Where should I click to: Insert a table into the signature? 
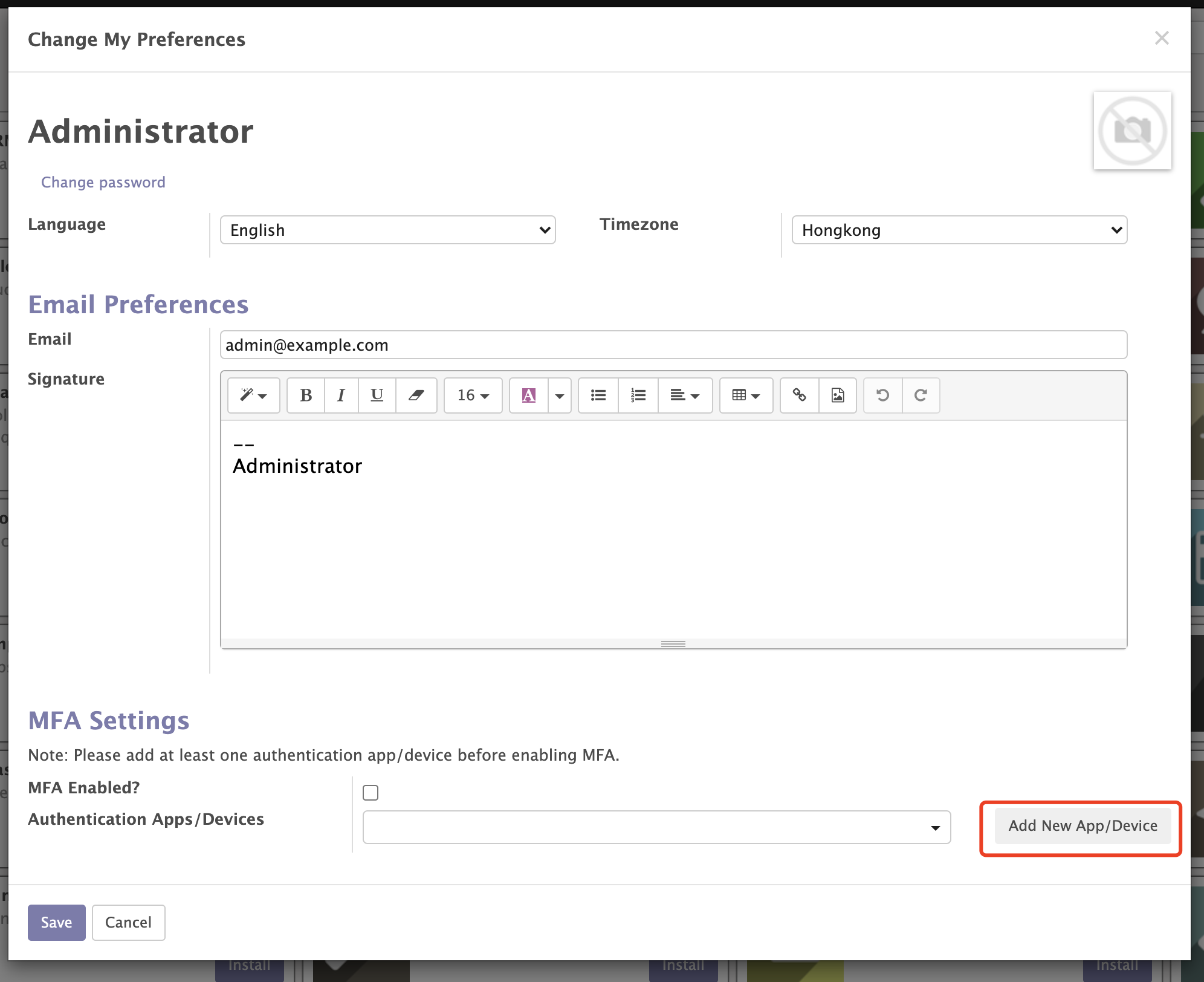coord(746,395)
